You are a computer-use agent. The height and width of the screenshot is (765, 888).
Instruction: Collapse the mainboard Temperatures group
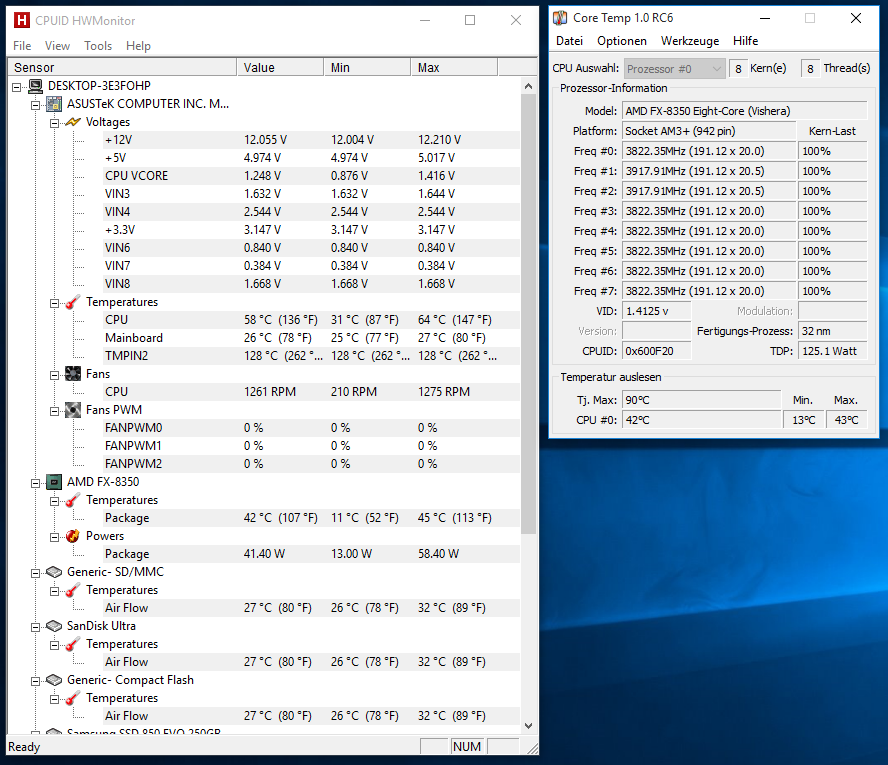coord(54,304)
